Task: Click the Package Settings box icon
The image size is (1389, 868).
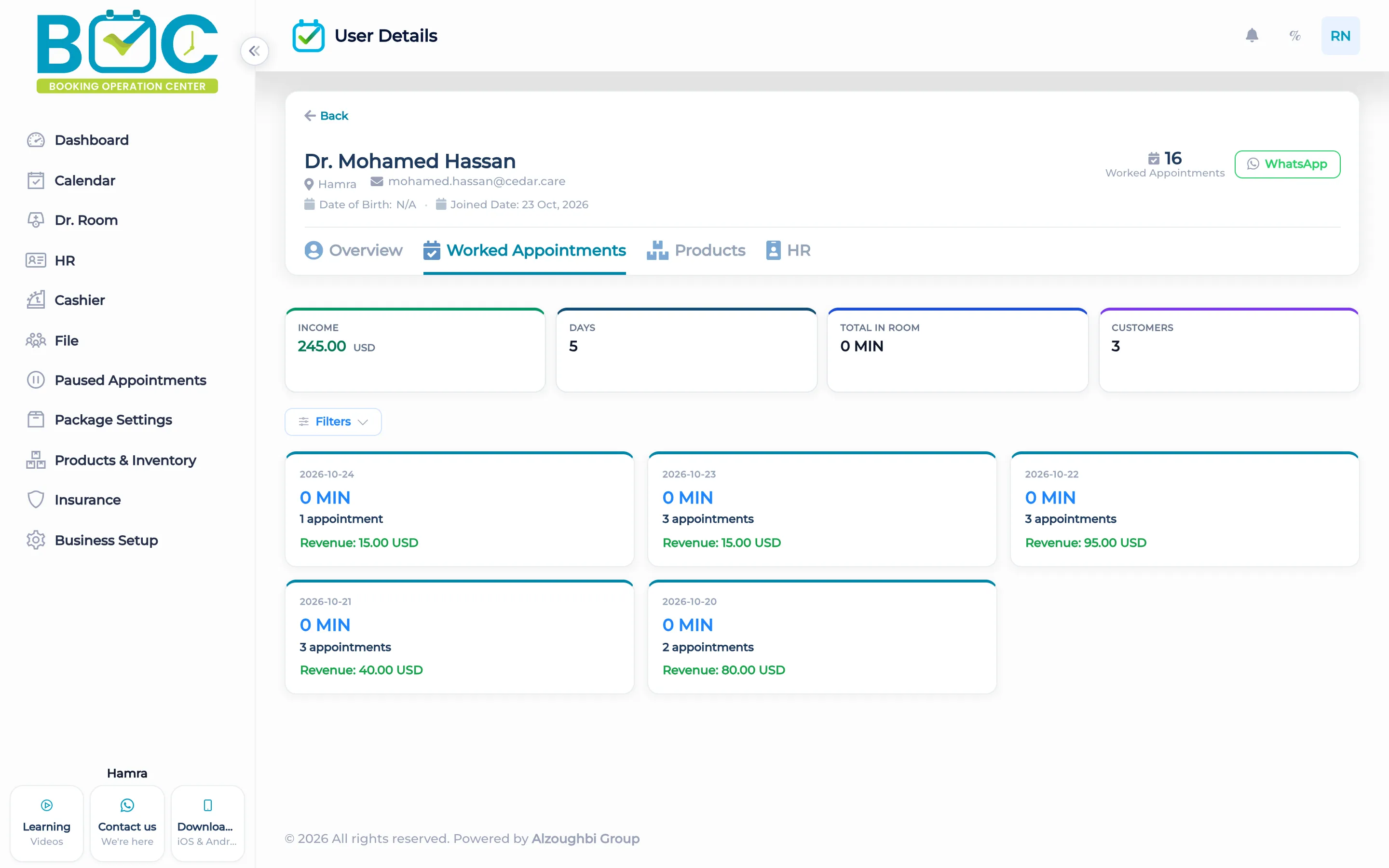Action: tap(36, 420)
